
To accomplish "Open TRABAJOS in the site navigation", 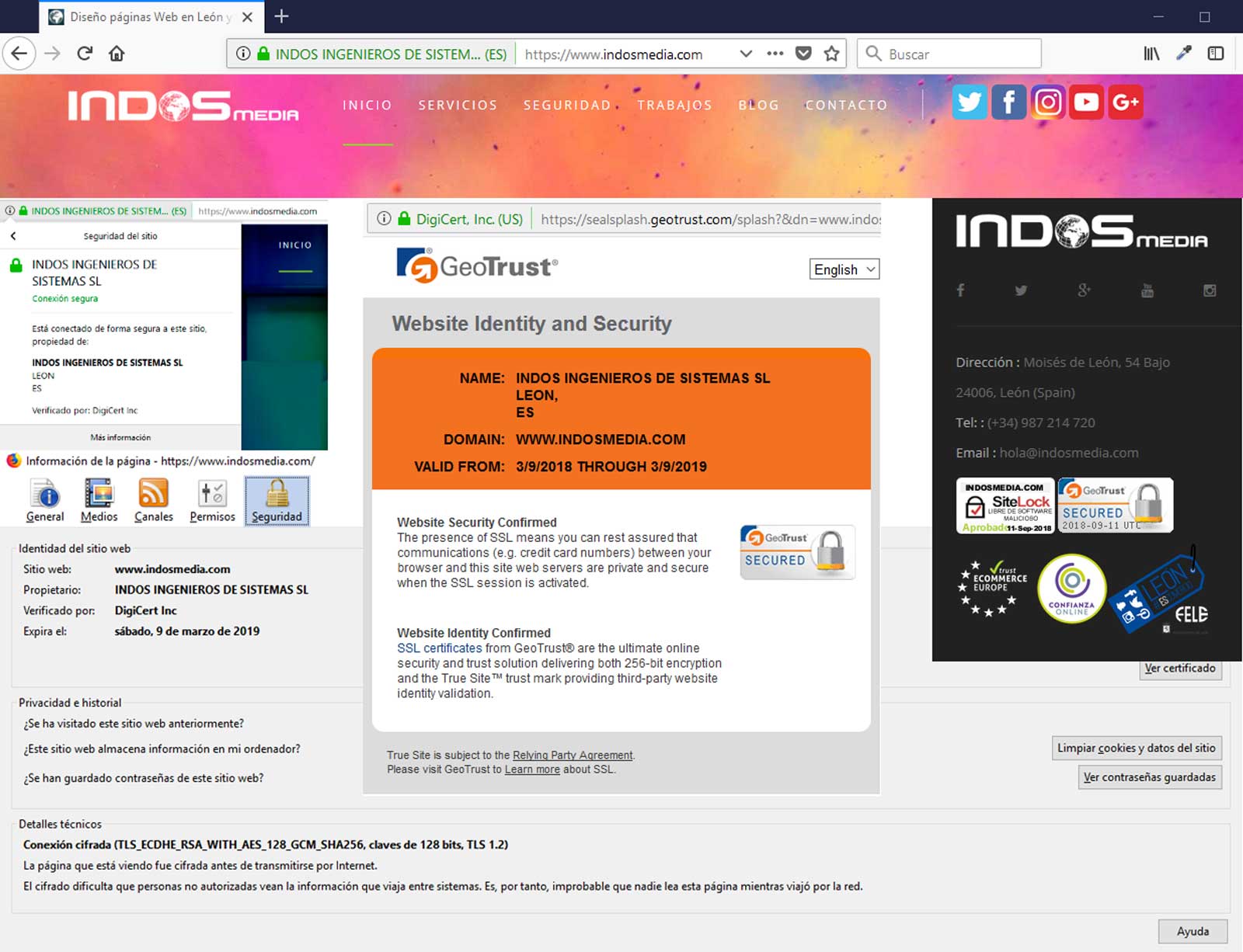I will pos(674,105).
